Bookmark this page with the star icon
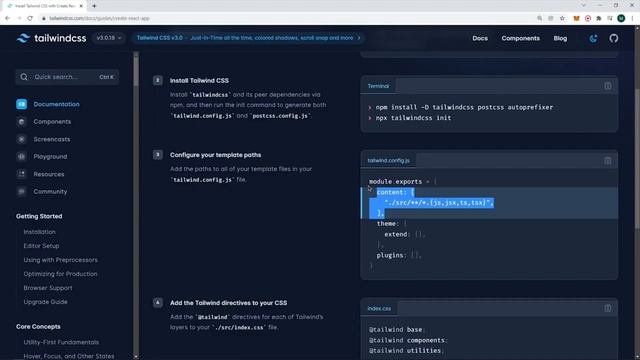Viewport: 640px width, 360px height. click(x=562, y=18)
